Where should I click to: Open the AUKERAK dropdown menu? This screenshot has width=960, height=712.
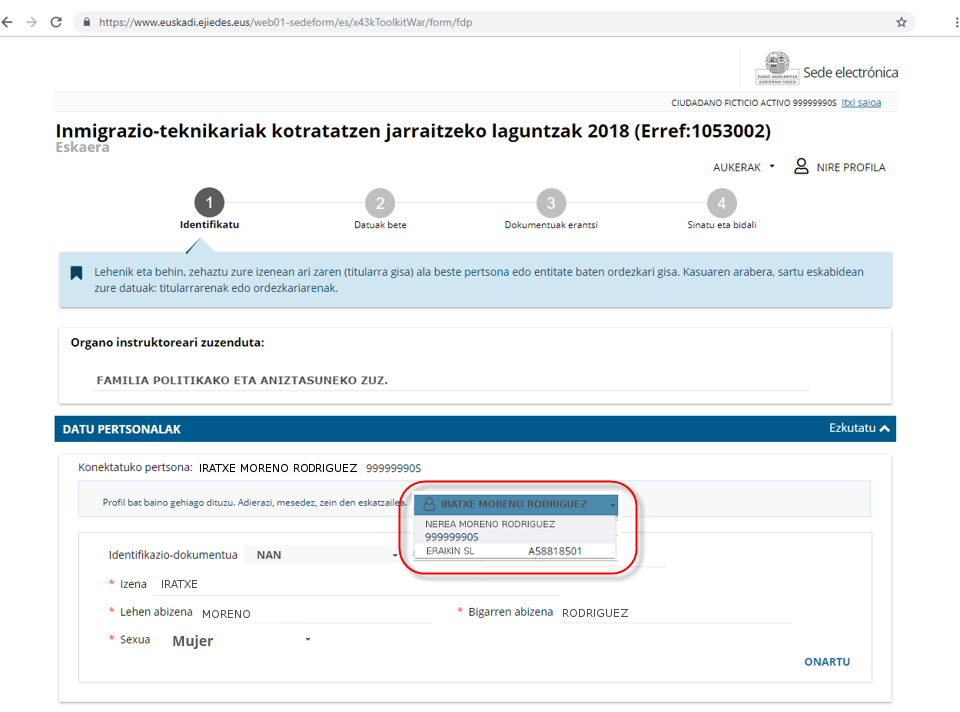click(743, 167)
